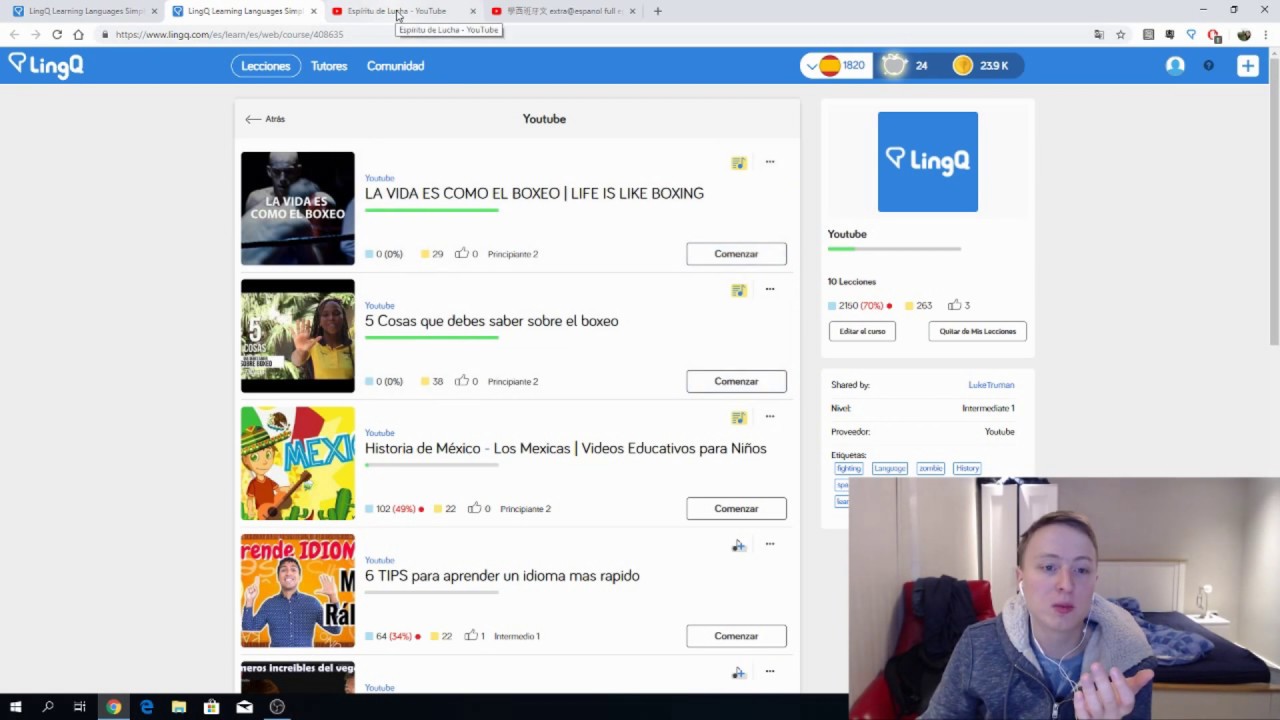
Task: Open the Historia de México thumbnail
Action: tap(297, 463)
